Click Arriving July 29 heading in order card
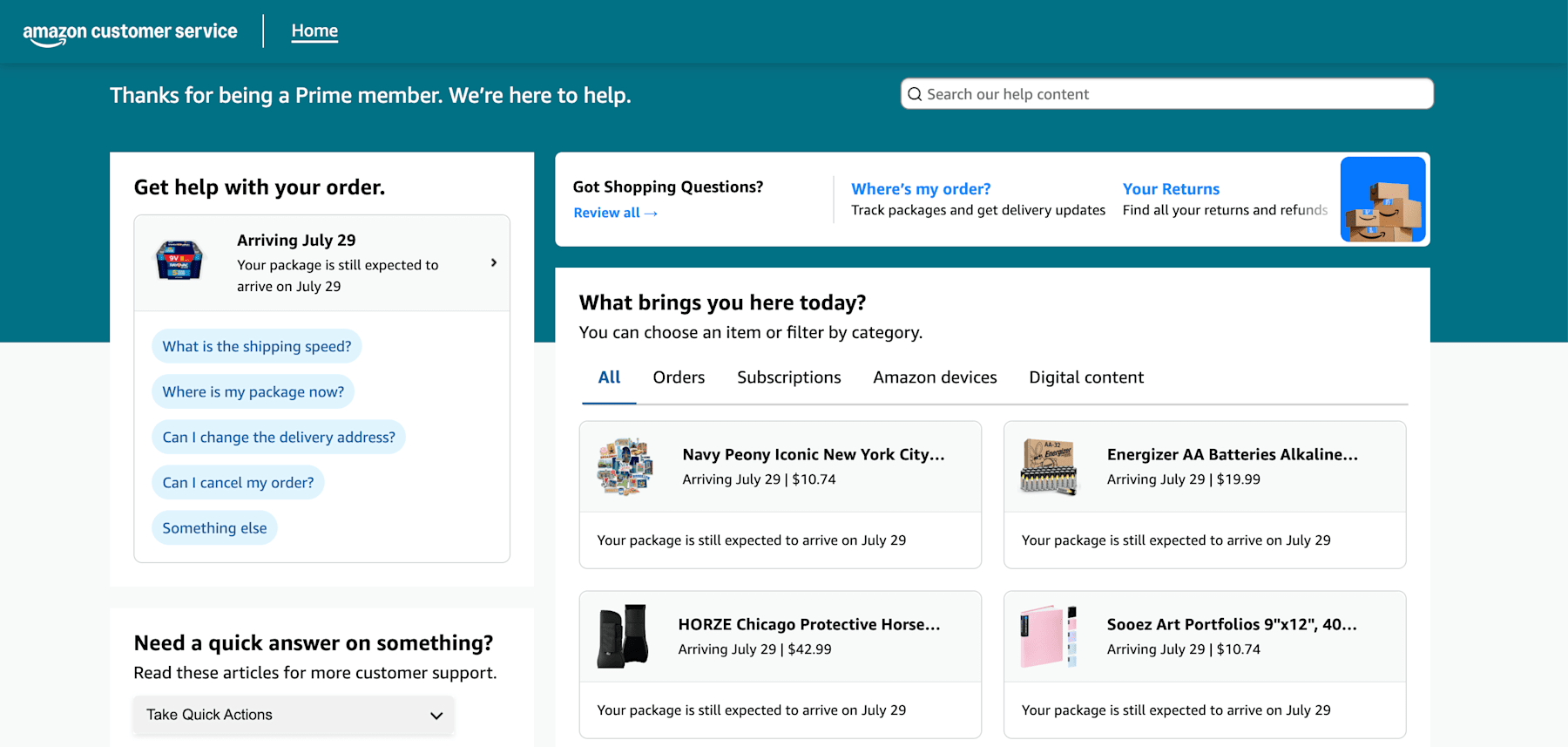This screenshot has height=747, width=1568. click(296, 241)
